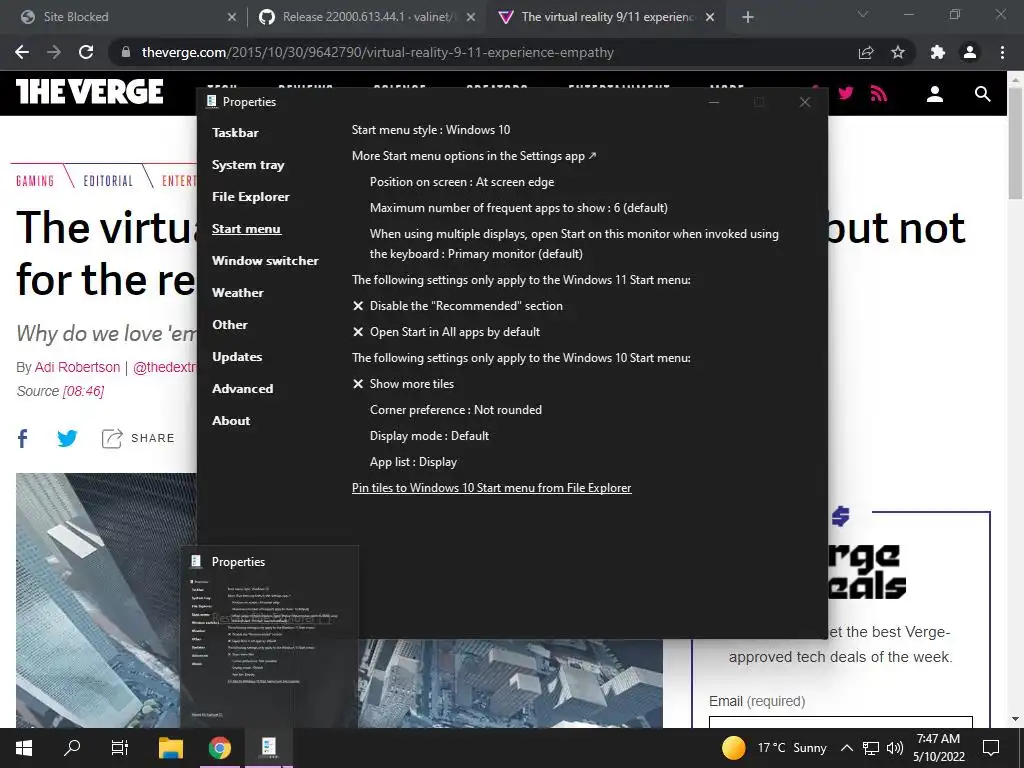The height and width of the screenshot is (768, 1024).
Task: Go to Weather settings in Properties
Action: pos(238,293)
